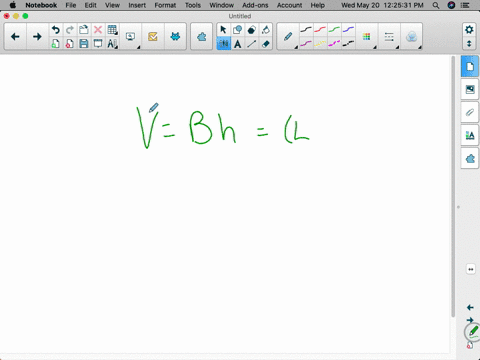This screenshot has height=360, width=480.
Task: Save the file with floppy disk icon
Action: [x=84, y=44]
